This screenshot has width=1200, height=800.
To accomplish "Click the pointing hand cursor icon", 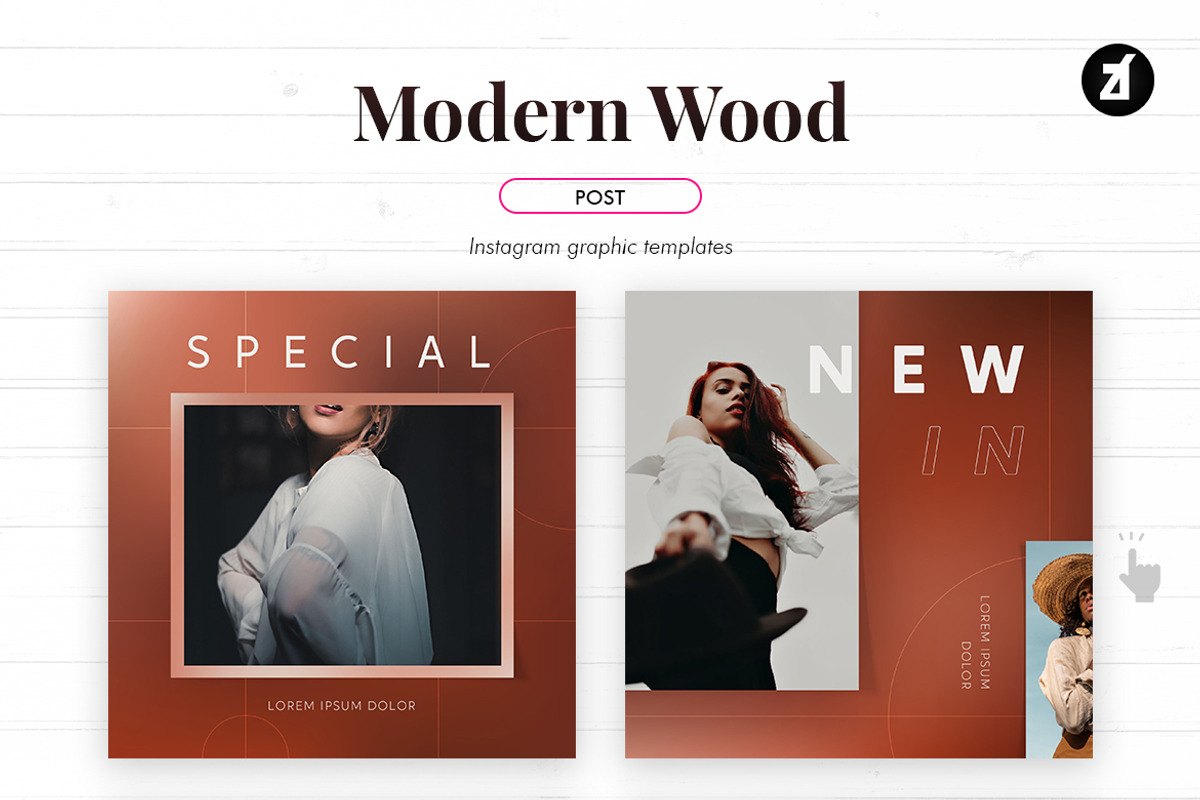I will pyautogui.click(x=1138, y=567).
